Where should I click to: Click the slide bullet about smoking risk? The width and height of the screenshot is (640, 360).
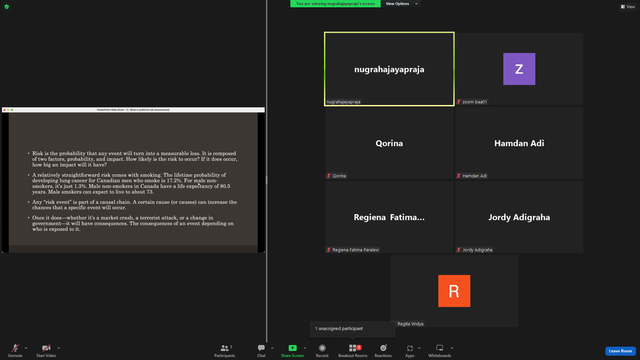(x=131, y=183)
